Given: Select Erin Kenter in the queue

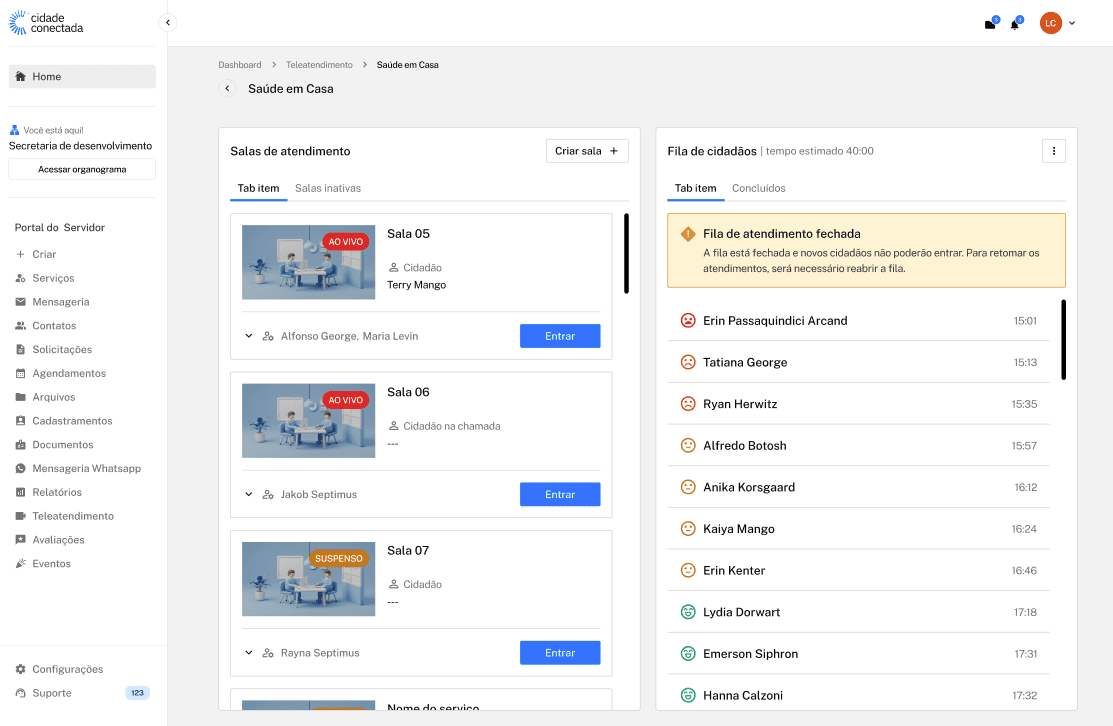Looking at the screenshot, I should 858,571.
